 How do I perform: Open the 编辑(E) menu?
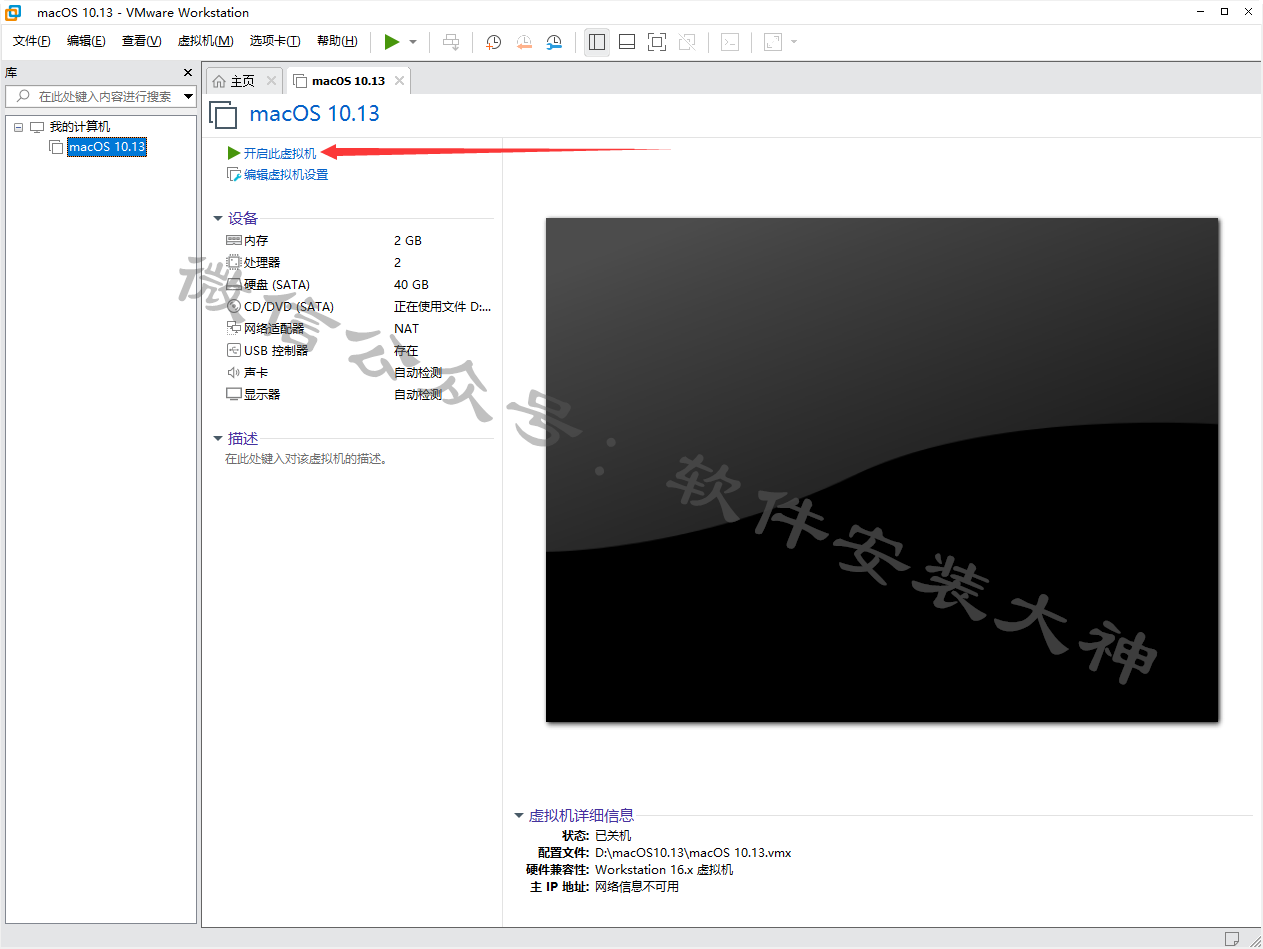86,41
